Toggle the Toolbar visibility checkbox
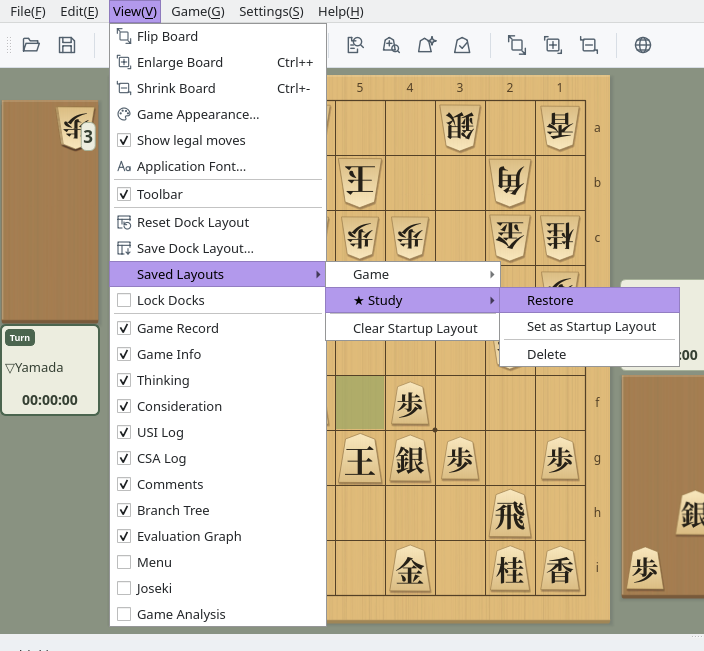The image size is (704, 651). [x=124, y=194]
